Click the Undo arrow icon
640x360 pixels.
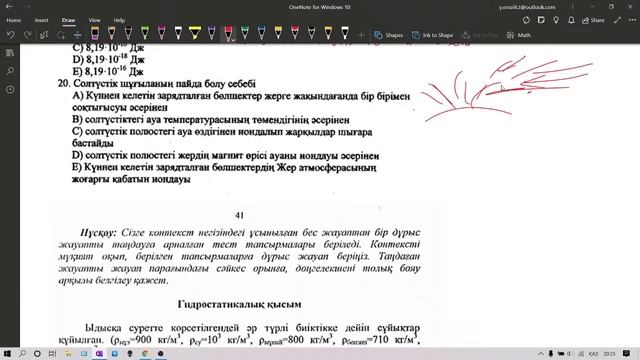tap(11, 35)
